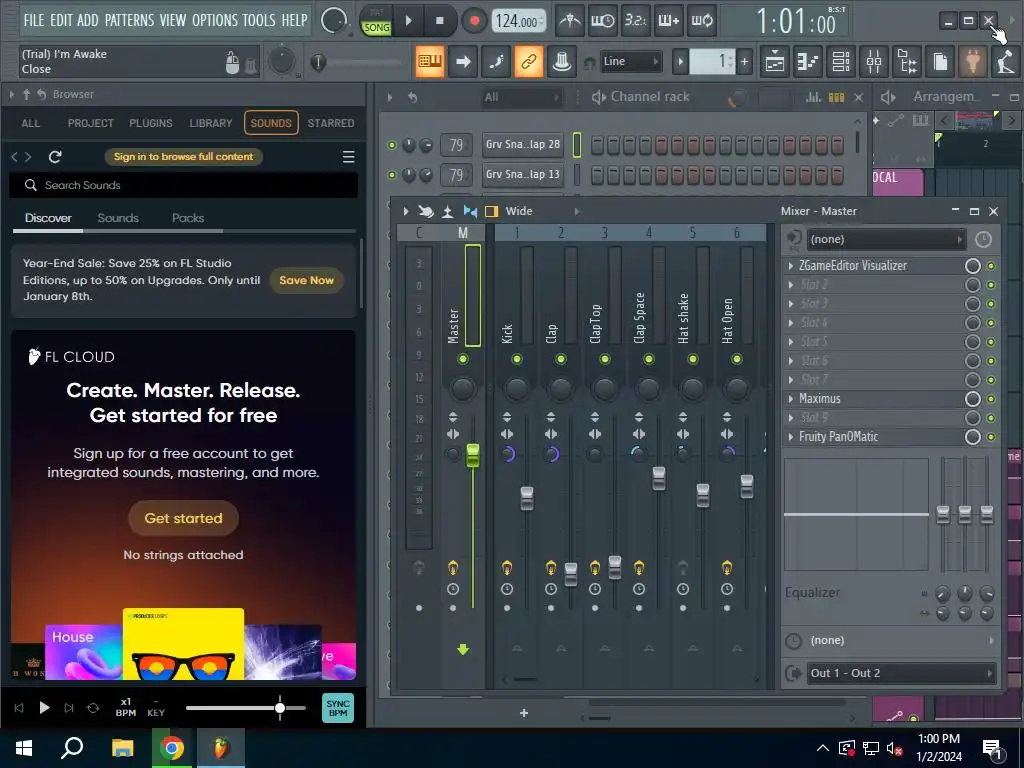The image size is (1024, 768).
Task: Click the channel rack graph editor icon
Action: coord(814,97)
